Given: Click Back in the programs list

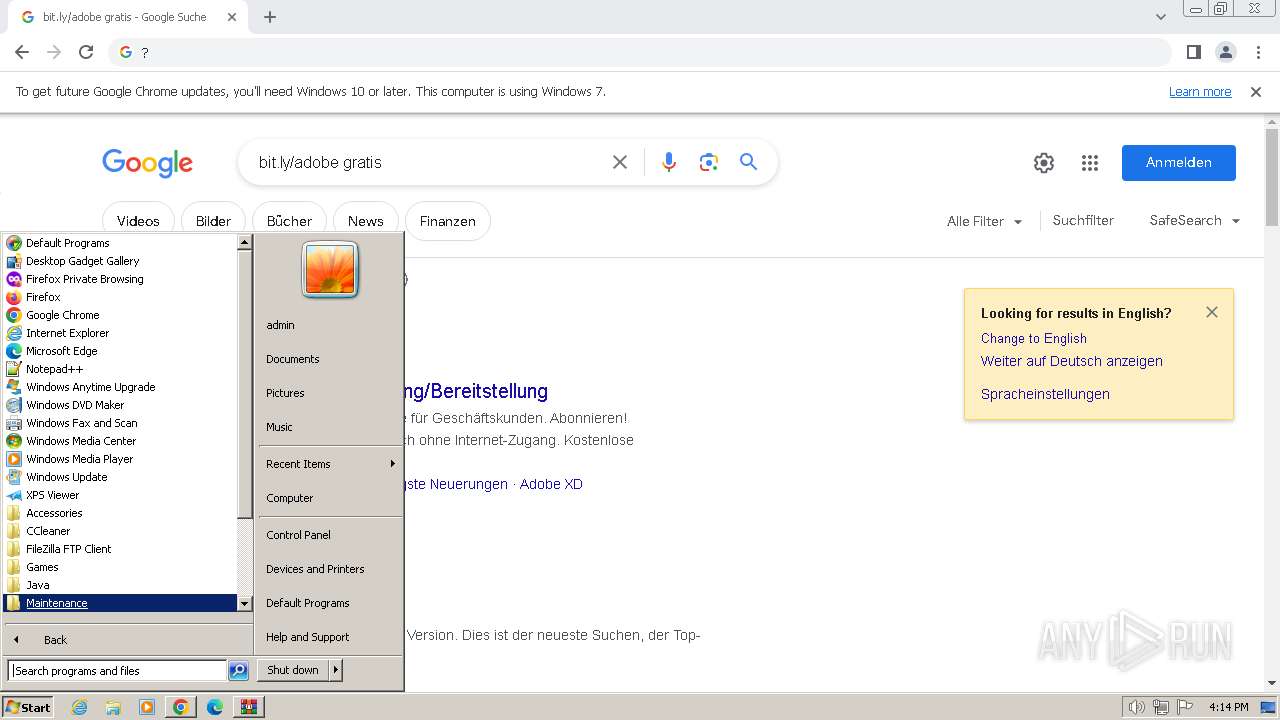Looking at the screenshot, I should pos(55,640).
